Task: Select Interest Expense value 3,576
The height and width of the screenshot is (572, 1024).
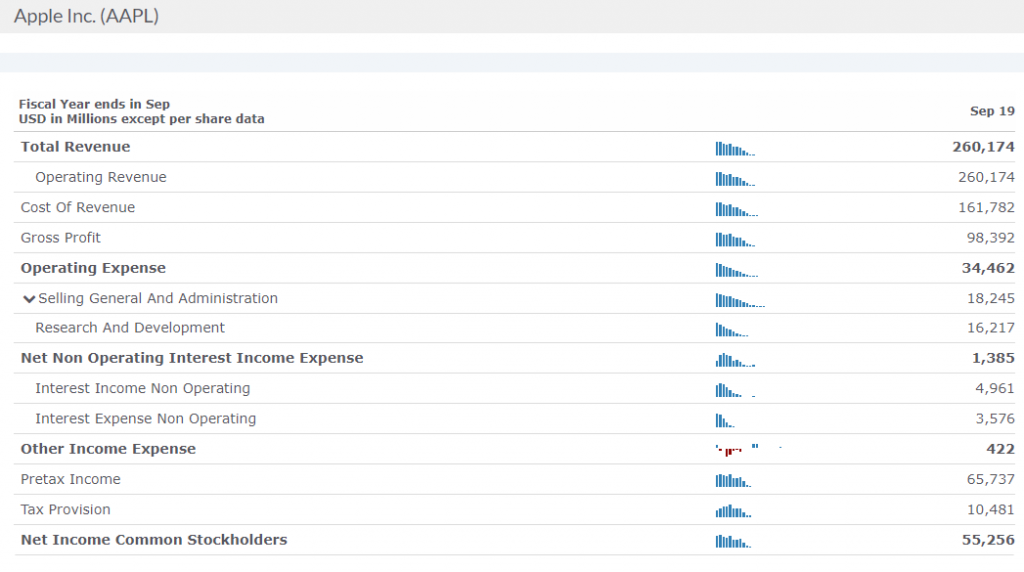Action: click(995, 419)
